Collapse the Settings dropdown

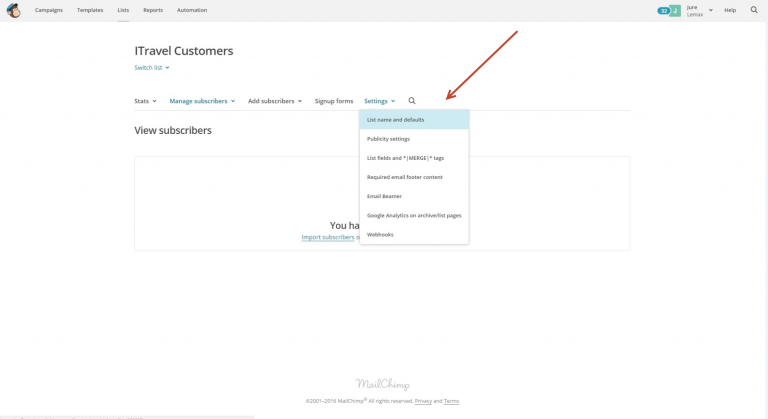[380, 101]
